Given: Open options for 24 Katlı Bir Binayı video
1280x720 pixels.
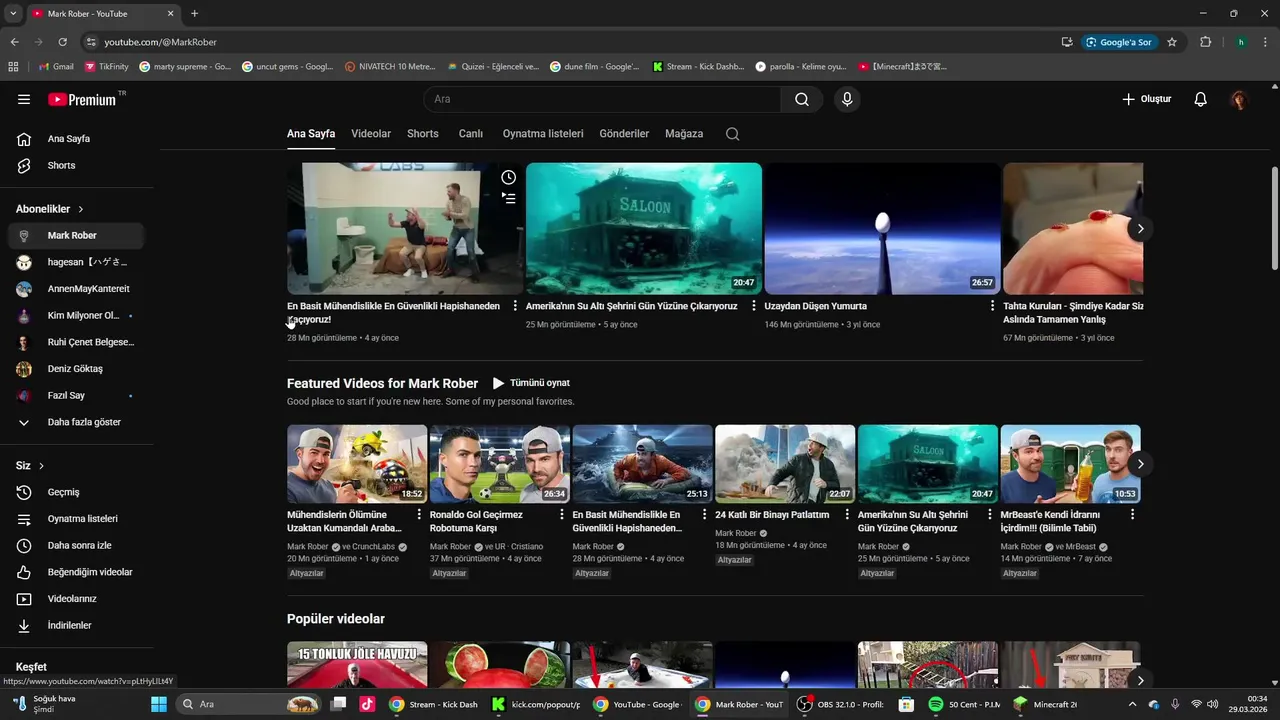Looking at the screenshot, I should (847, 515).
